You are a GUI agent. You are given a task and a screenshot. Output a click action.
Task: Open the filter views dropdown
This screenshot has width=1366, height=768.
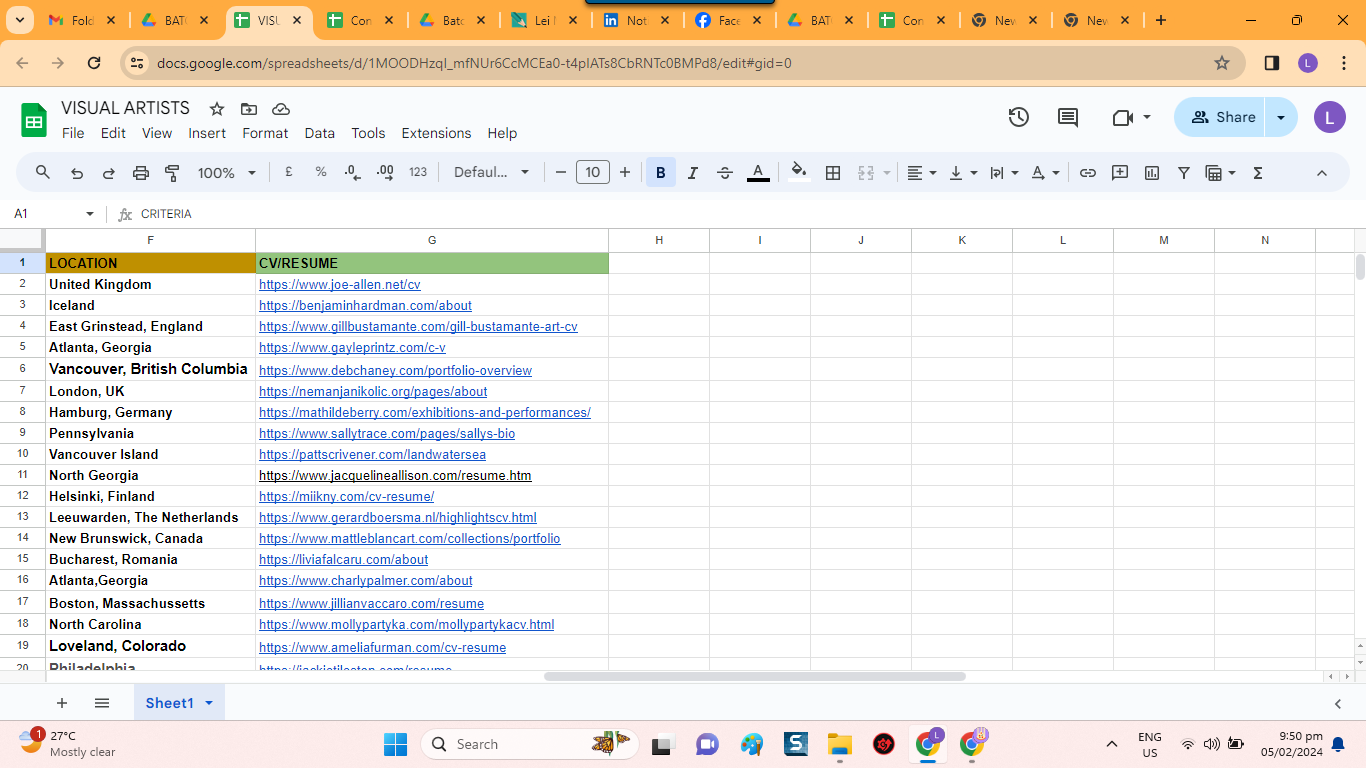(x=1220, y=173)
